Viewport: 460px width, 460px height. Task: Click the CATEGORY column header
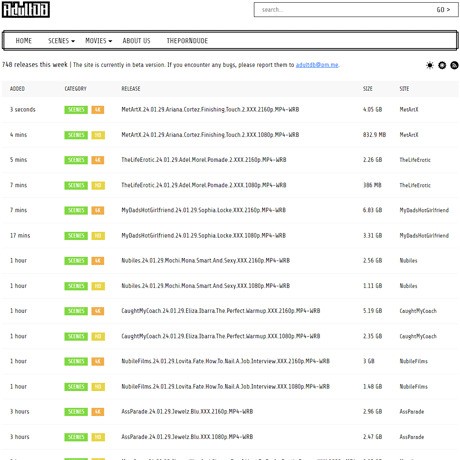click(75, 89)
